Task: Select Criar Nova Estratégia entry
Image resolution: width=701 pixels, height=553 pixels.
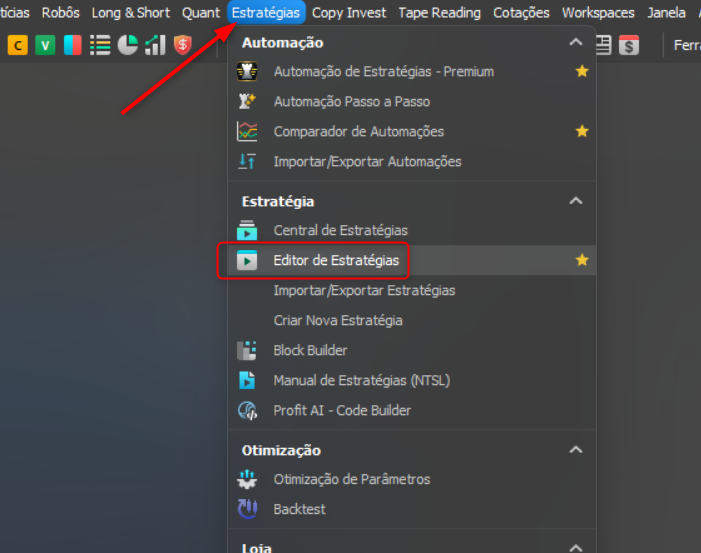Action: pyautogui.click(x=412, y=320)
